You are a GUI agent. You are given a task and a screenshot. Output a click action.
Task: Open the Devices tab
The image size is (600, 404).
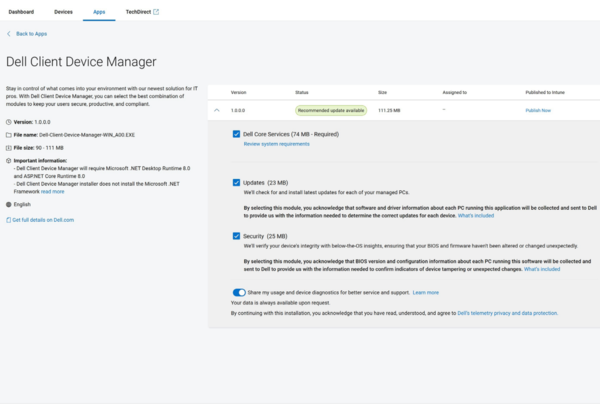pyautogui.click(x=63, y=12)
